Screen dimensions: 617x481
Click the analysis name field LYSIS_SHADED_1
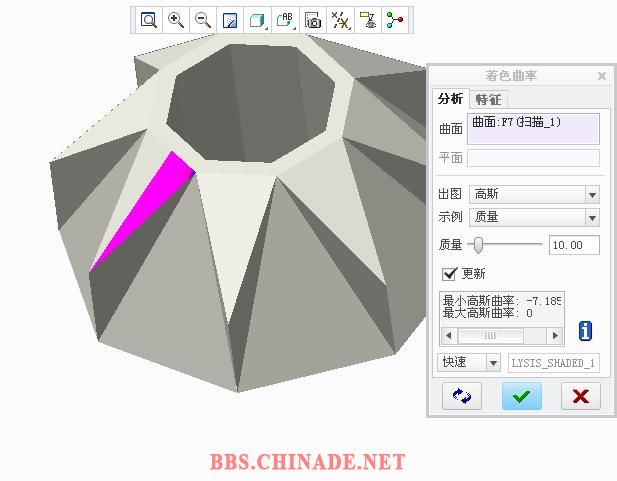pos(554,363)
